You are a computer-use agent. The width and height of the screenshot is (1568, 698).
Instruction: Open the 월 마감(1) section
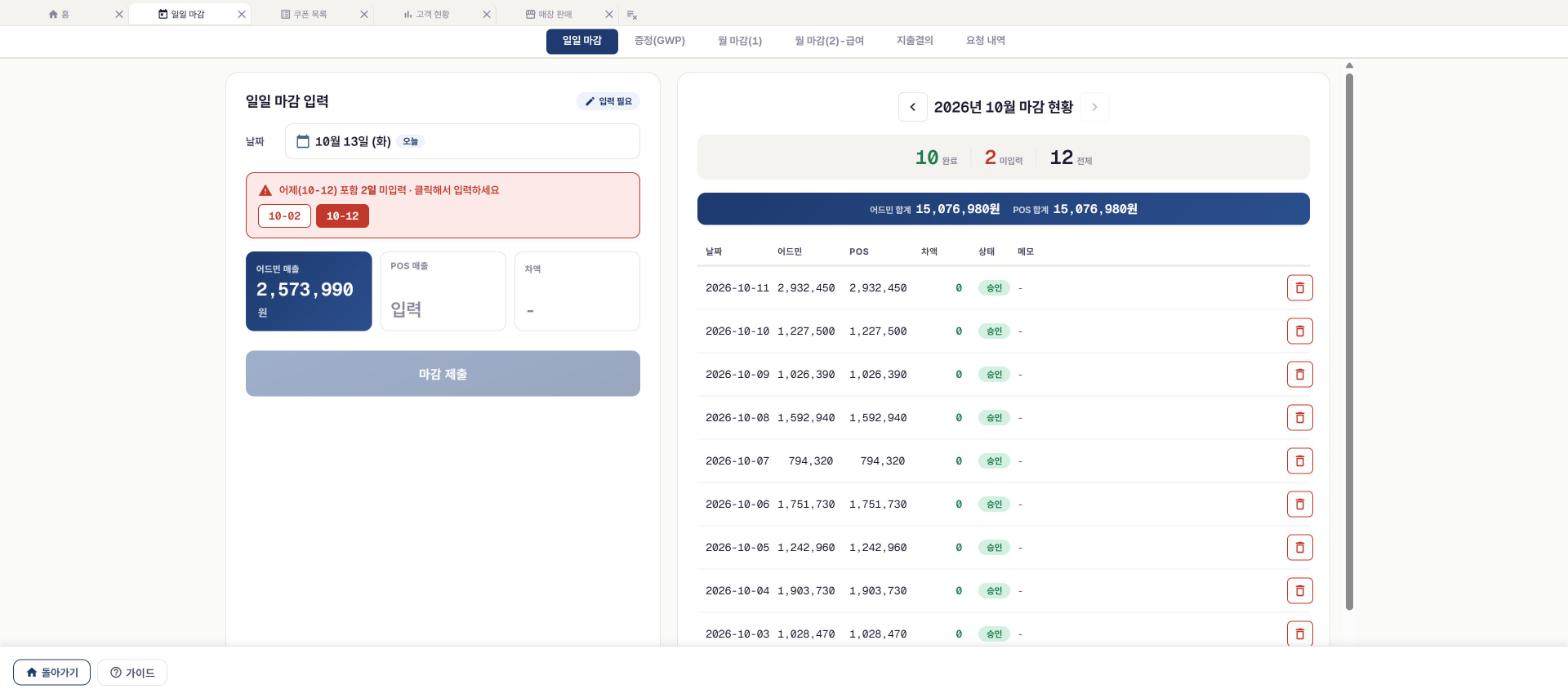(740, 41)
